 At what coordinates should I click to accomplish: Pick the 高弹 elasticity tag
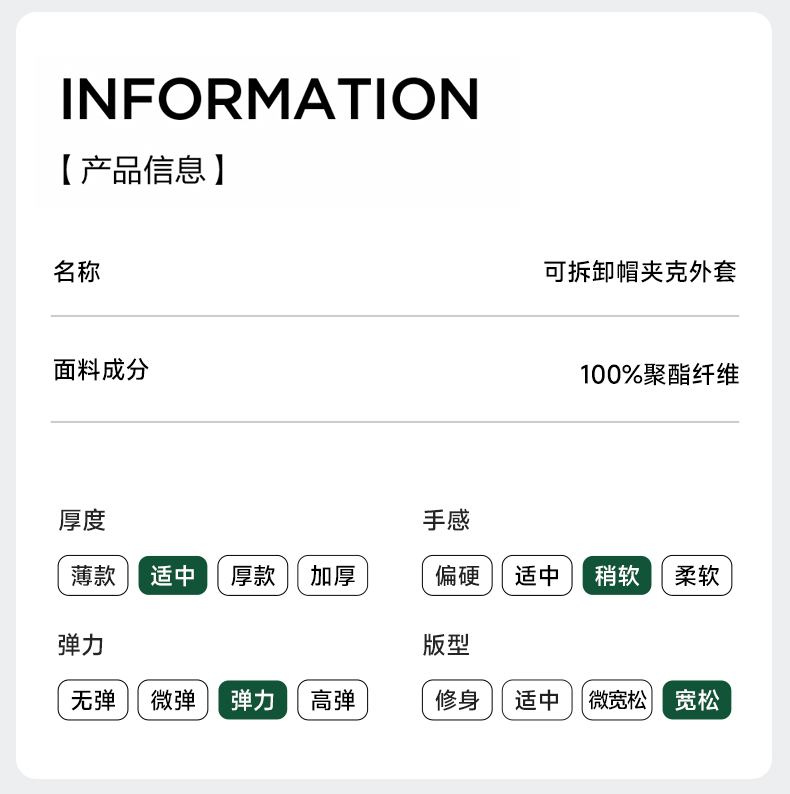pos(333,700)
